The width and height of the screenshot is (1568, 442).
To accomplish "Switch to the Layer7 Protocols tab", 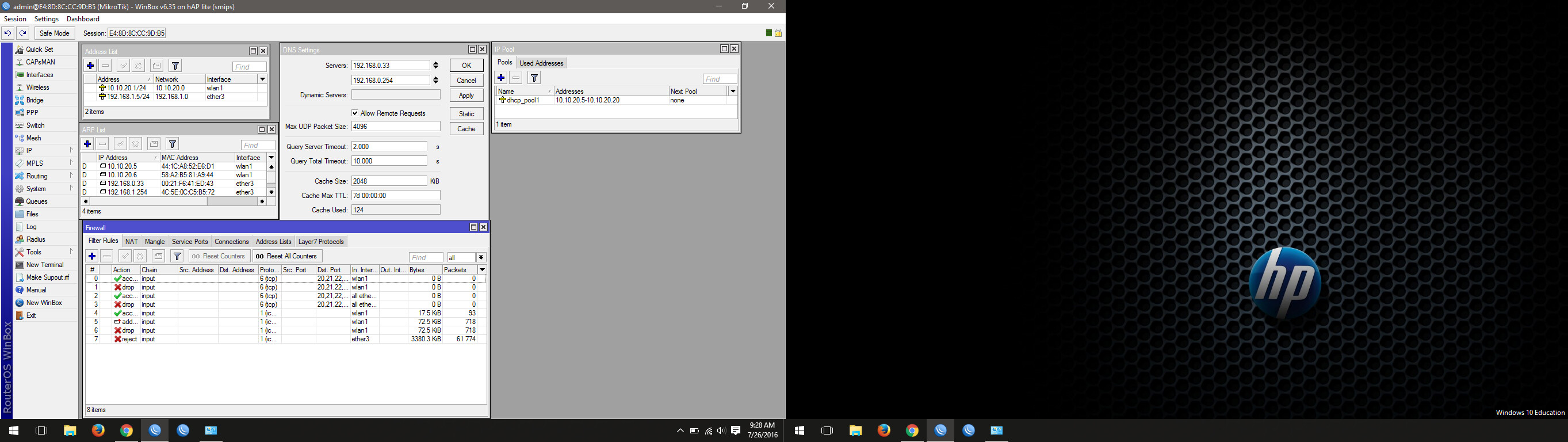I will click(321, 242).
